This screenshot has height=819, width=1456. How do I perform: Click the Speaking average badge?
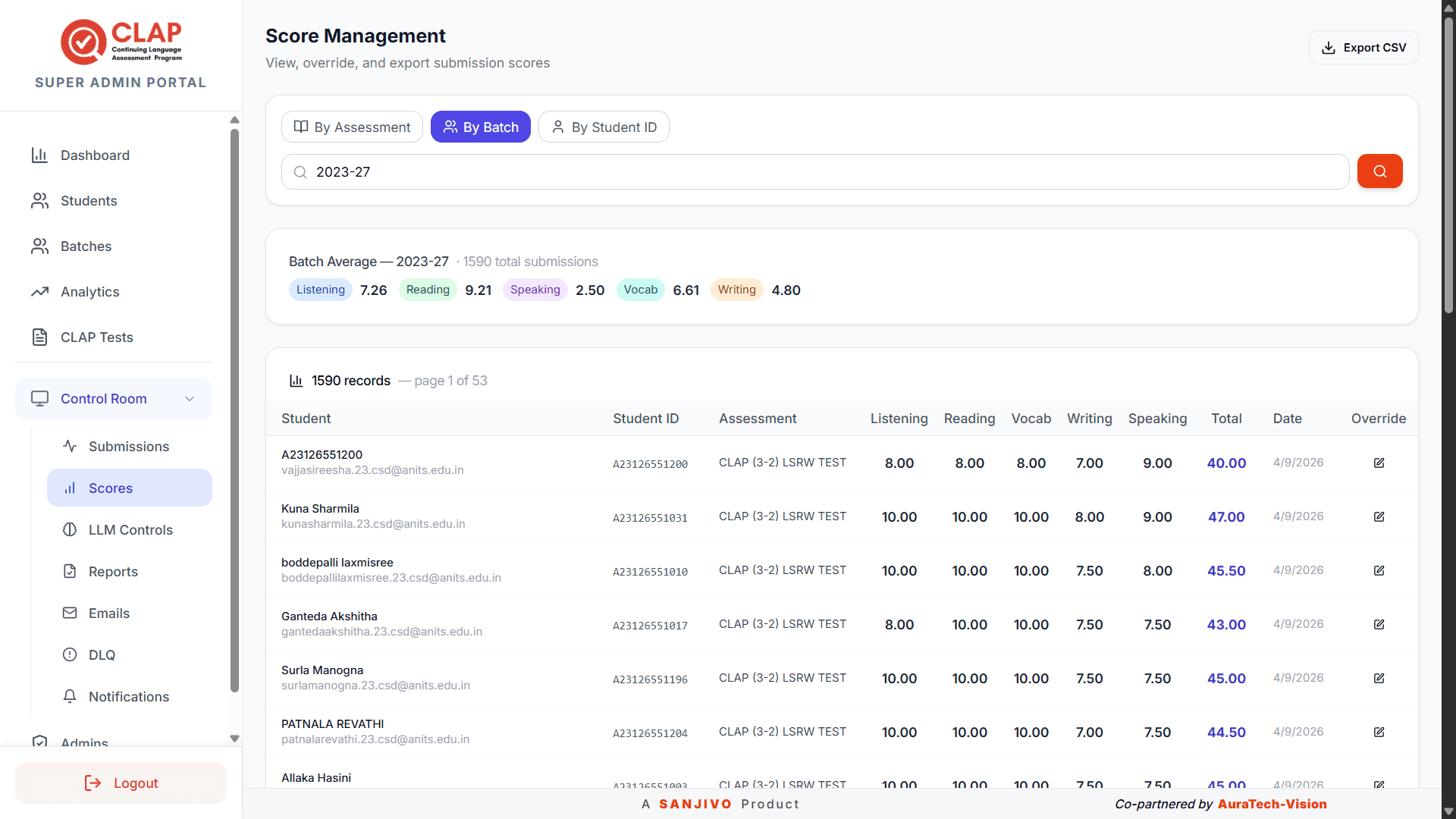point(535,290)
